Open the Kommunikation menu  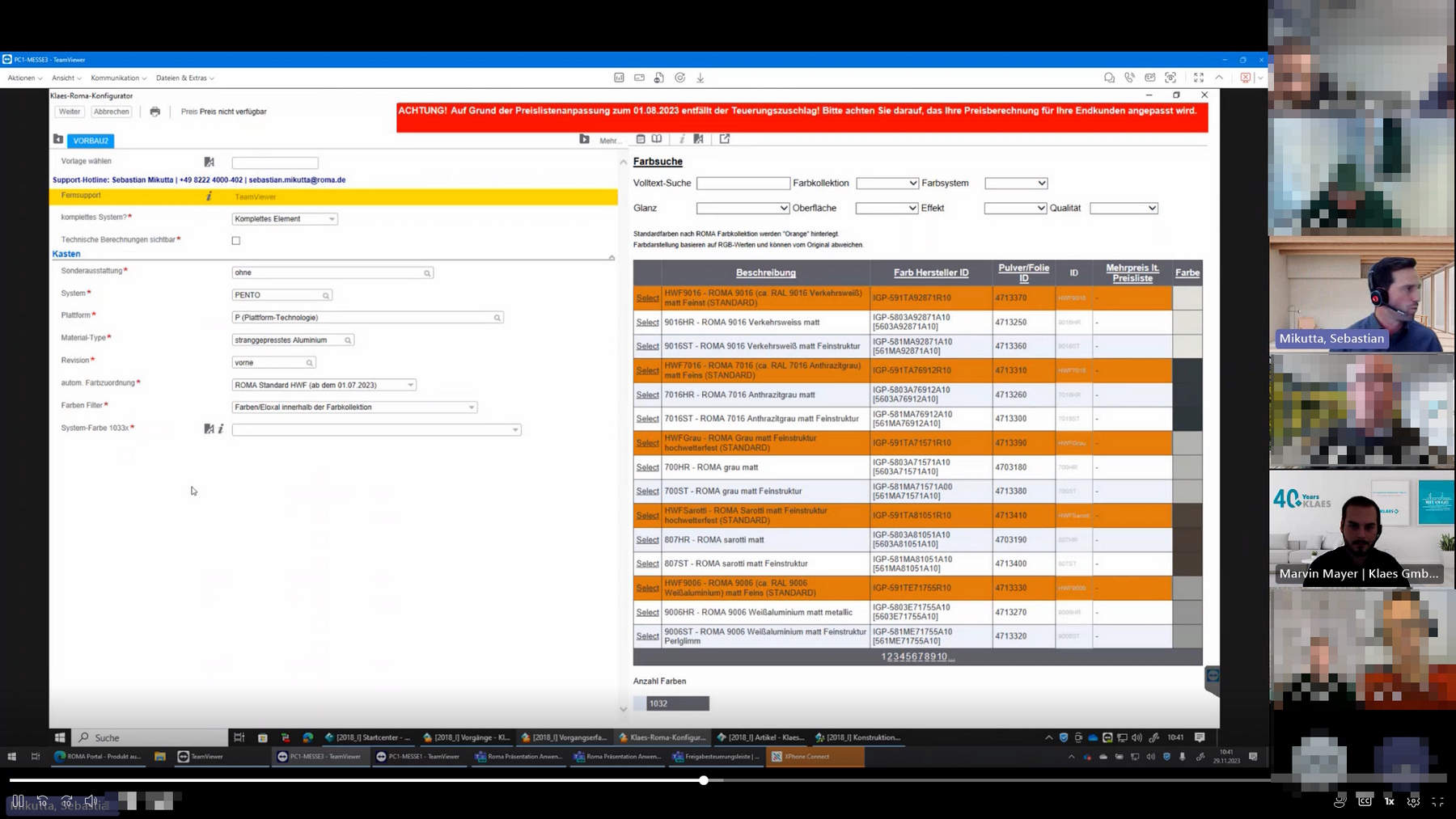click(118, 78)
